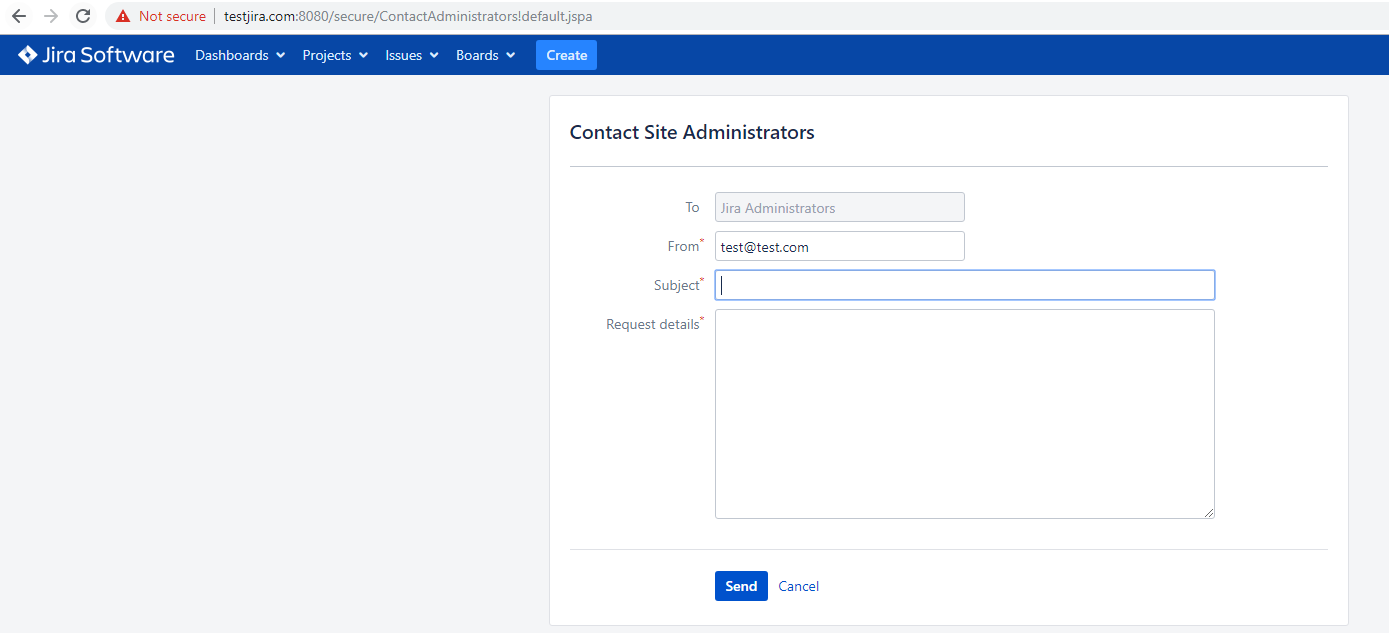The width and height of the screenshot is (1389, 633).
Task: Click the red security warning triangle
Action: coord(123,17)
